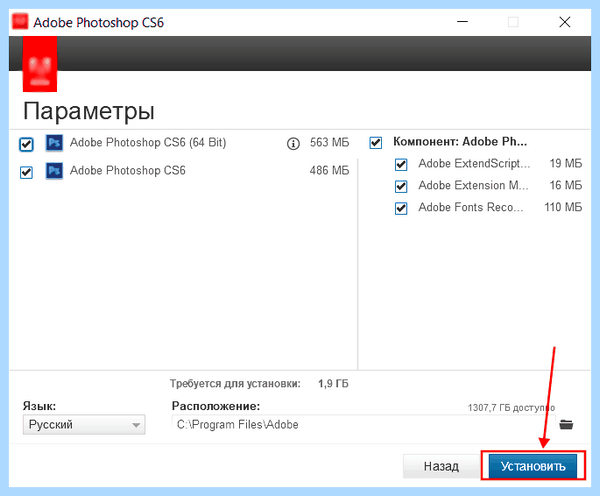Click the 110 МБ size value
Viewport: 600px width, 496px height.
click(563, 207)
